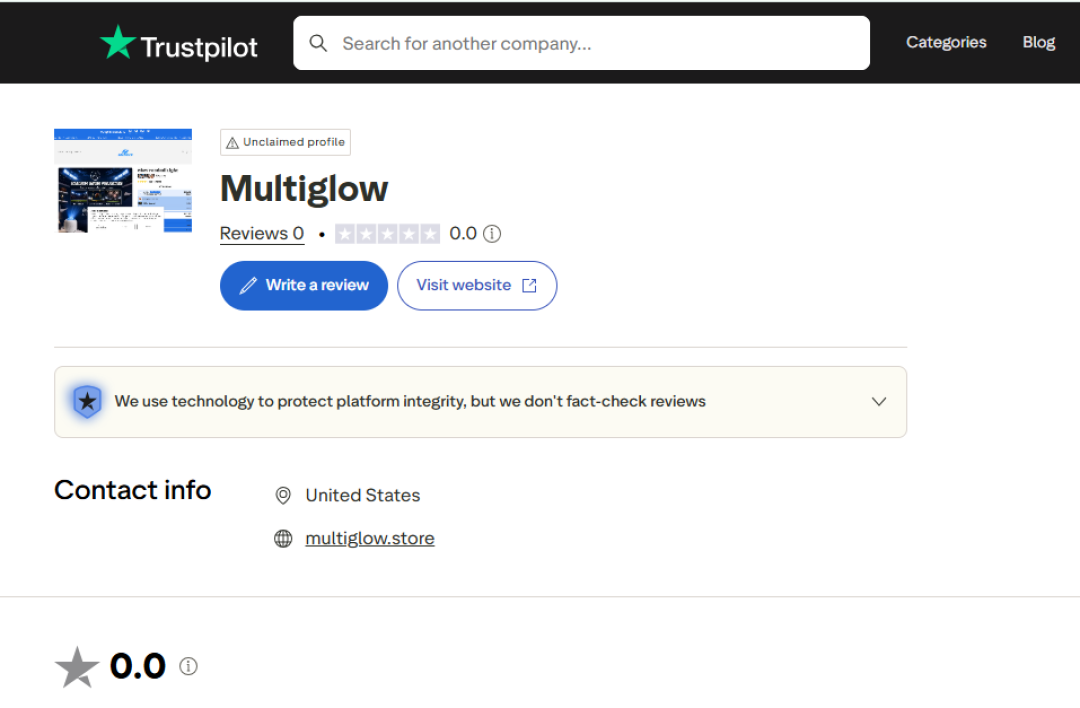The height and width of the screenshot is (708, 1080).
Task: Open the Categories menu
Action: (x=946, y=43)
